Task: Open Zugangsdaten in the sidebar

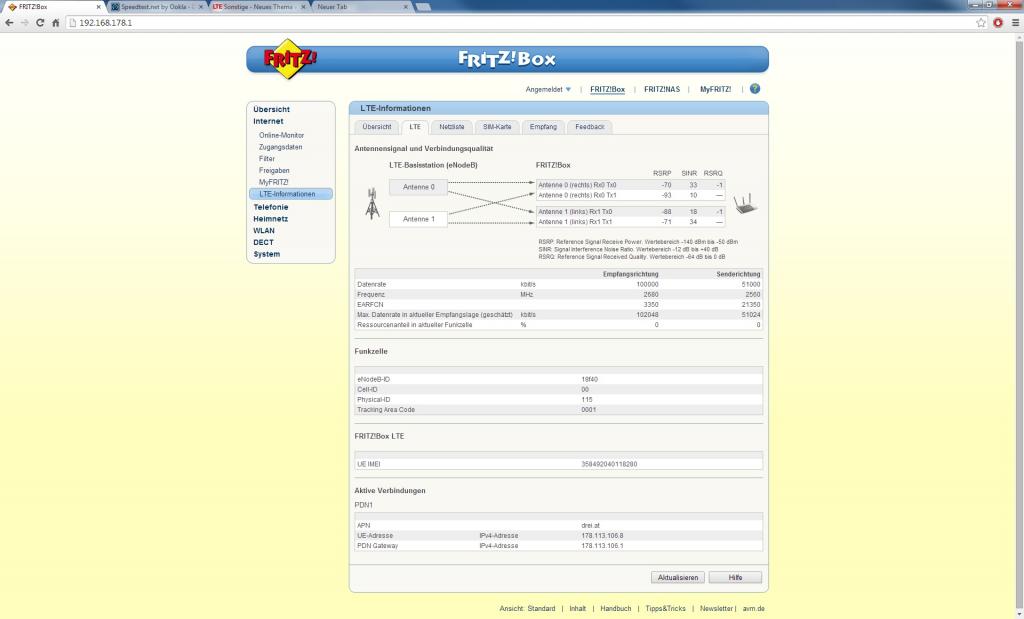Action: pos(280,147)
